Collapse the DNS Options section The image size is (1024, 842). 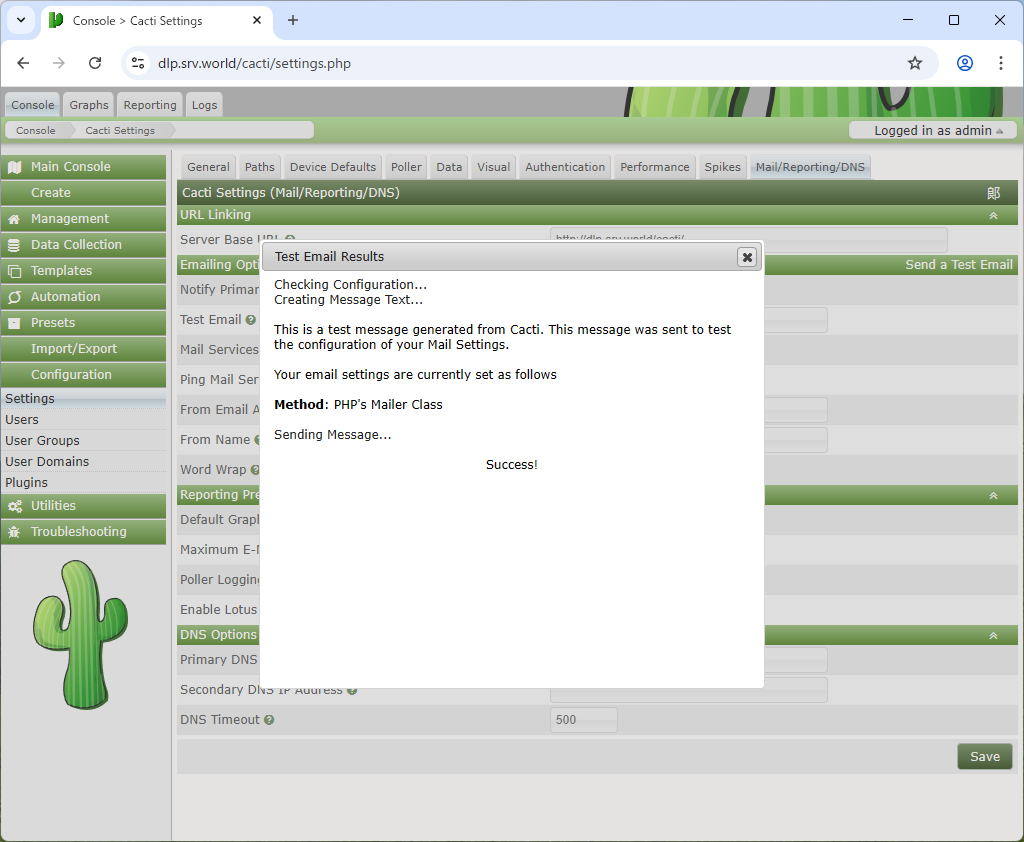tap(993, 635)
